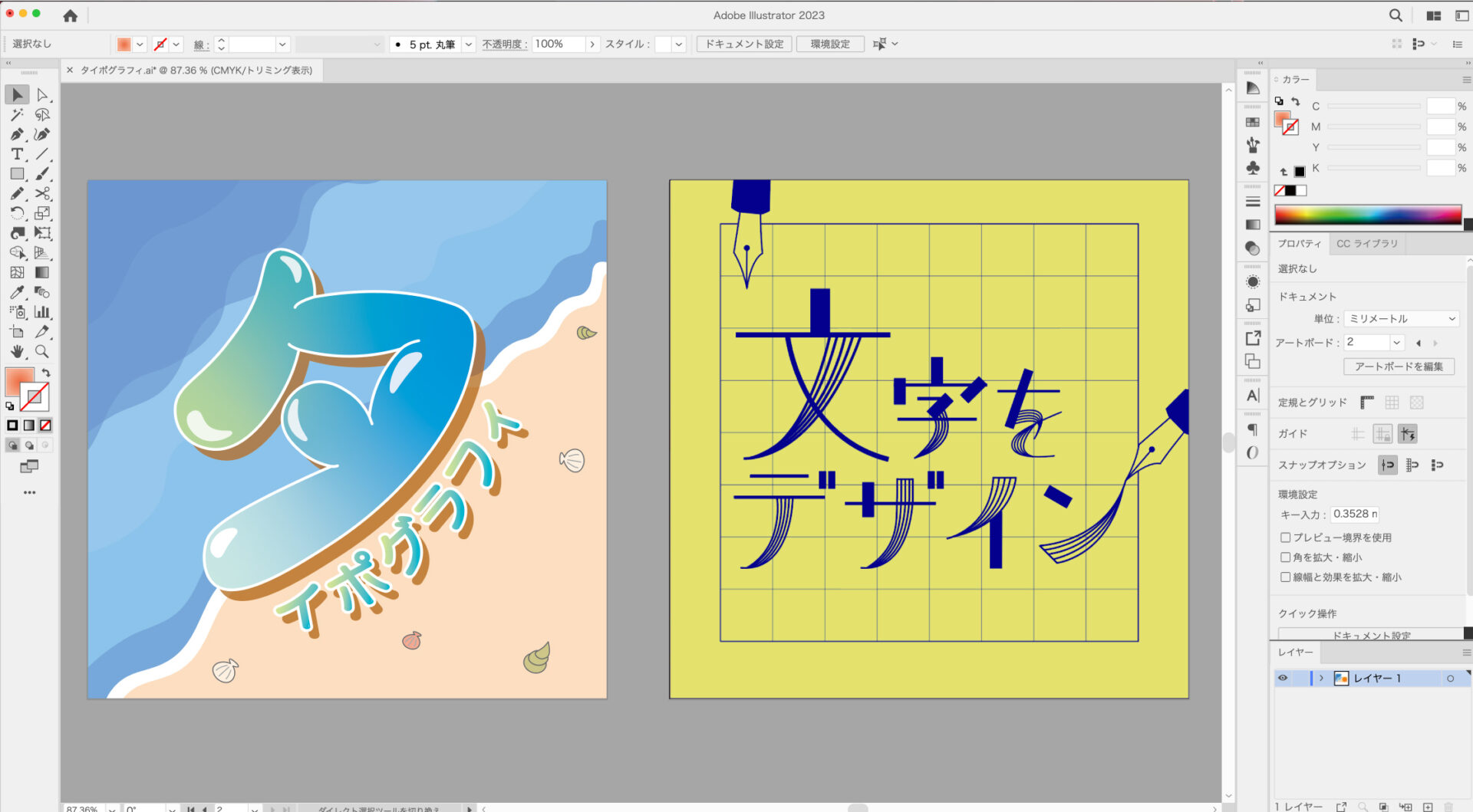Expand レイヤー 1 sublayers arrow
Image resolution: width=1473 pixels, height=812 pixels.
pos(1321,678)
